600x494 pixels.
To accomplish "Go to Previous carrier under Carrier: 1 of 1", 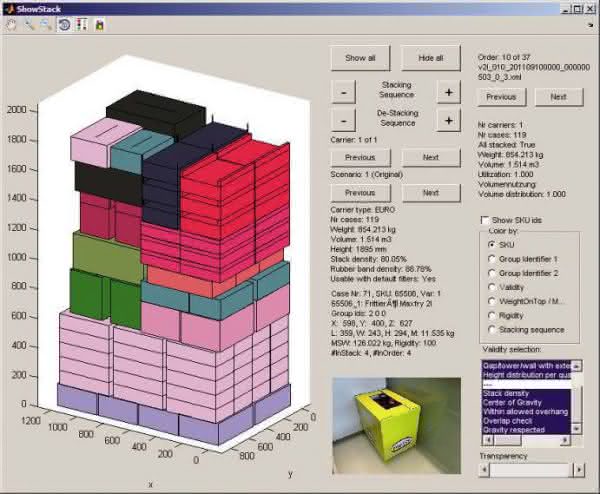I will pyautogui.click(x=360, y=157).
